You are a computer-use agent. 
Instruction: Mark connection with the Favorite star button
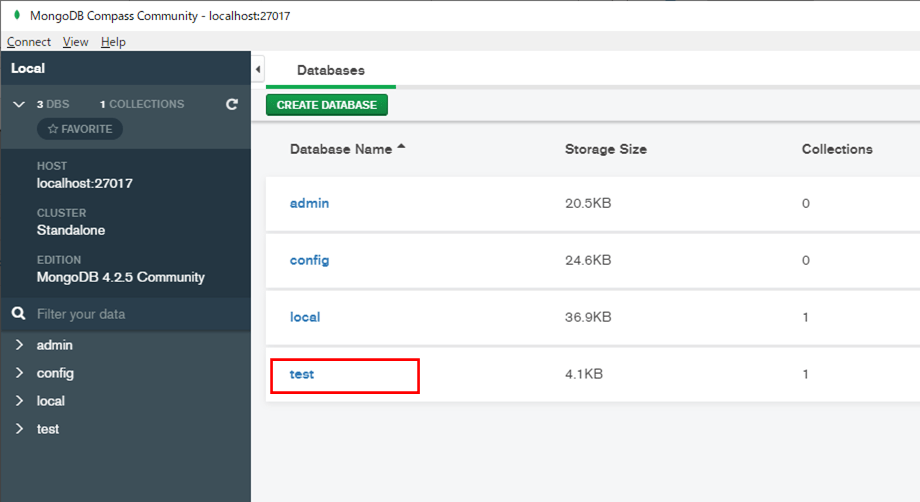click(x=80, y=129)
